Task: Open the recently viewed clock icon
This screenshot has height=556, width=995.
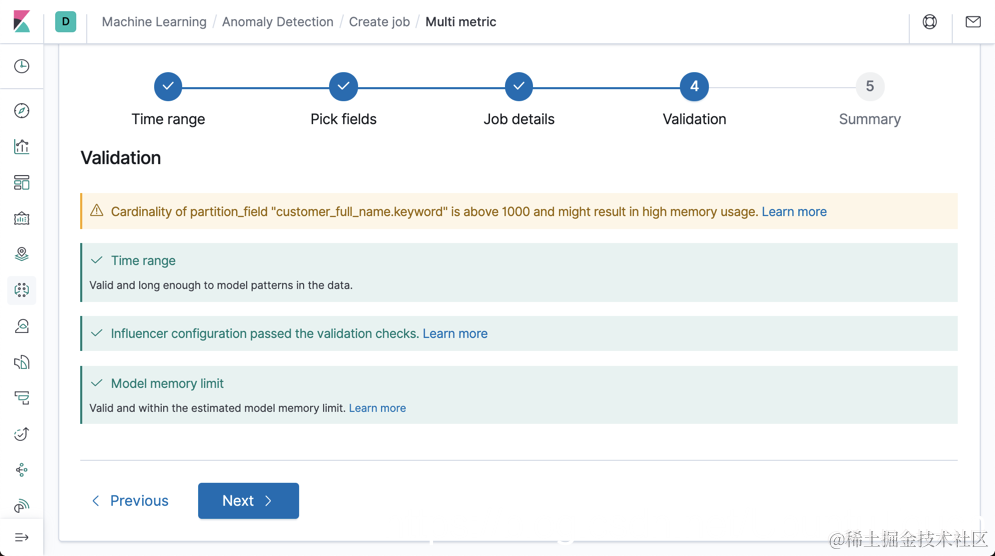Action: pos(21,66)
